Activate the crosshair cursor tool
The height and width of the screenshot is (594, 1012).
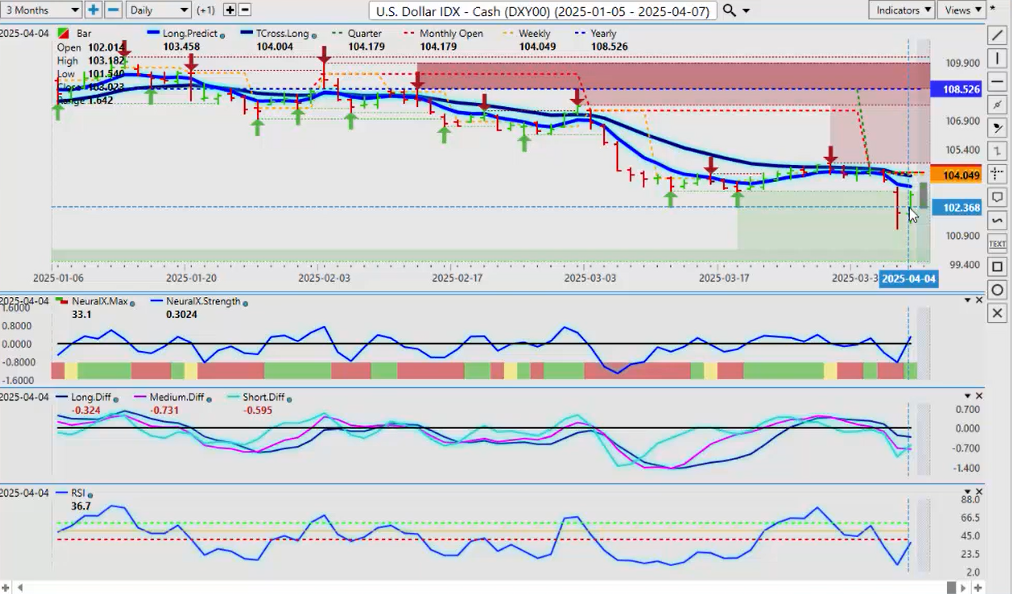(x=997, y=174)
